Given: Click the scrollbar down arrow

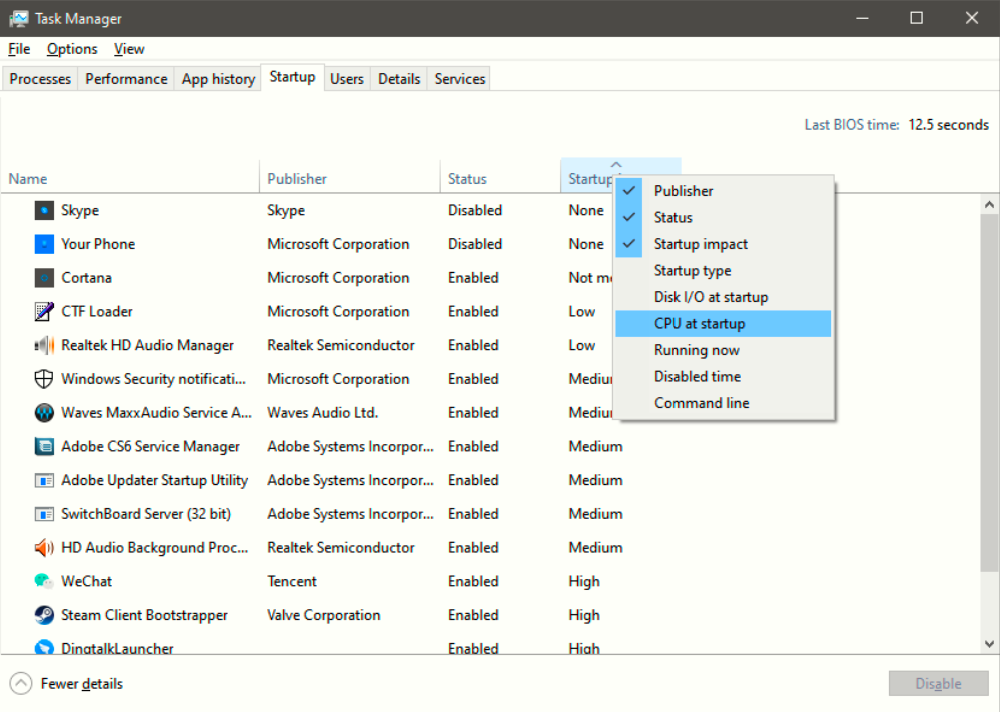Looking at the screenshot, I should (x=989, y=644).
